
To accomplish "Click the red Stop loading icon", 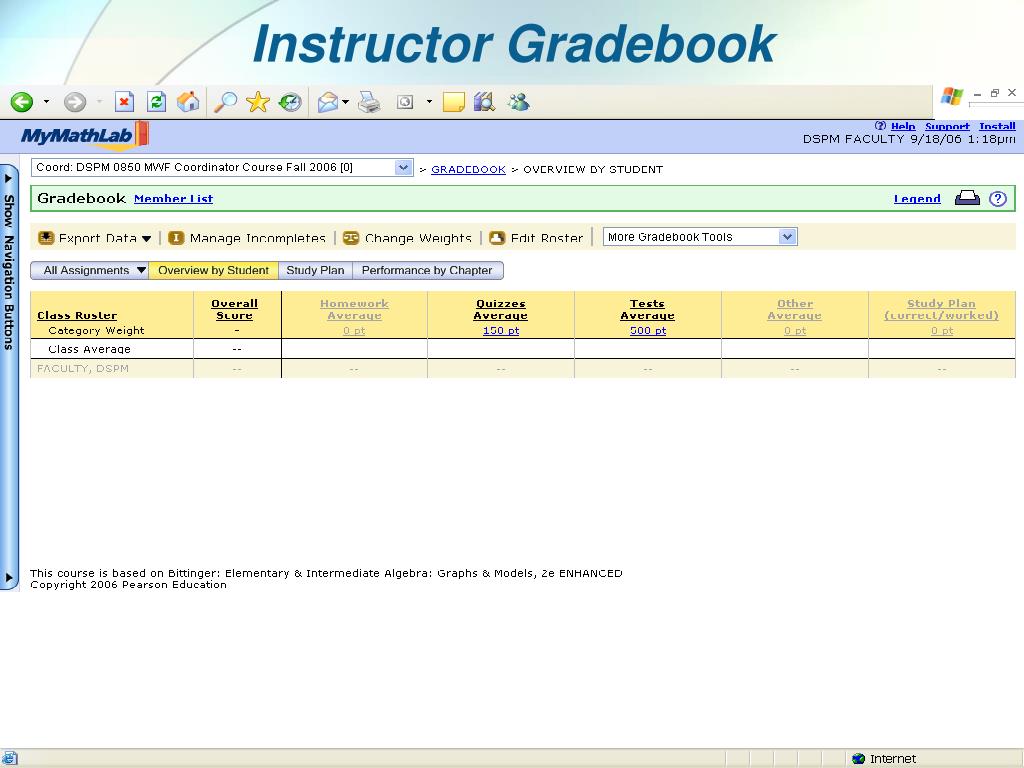I will (x=124, y=102).
